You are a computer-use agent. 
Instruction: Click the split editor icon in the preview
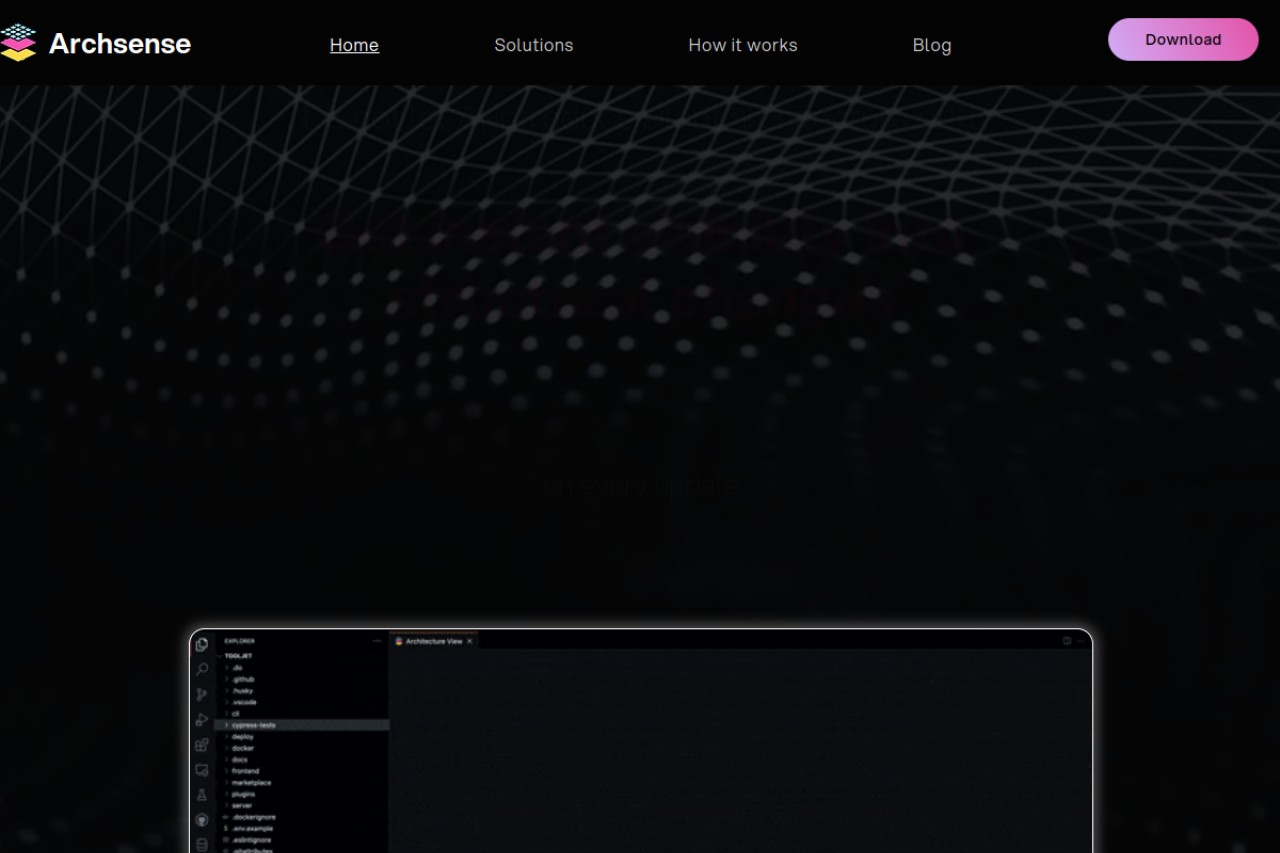[x=1067, y=640]
